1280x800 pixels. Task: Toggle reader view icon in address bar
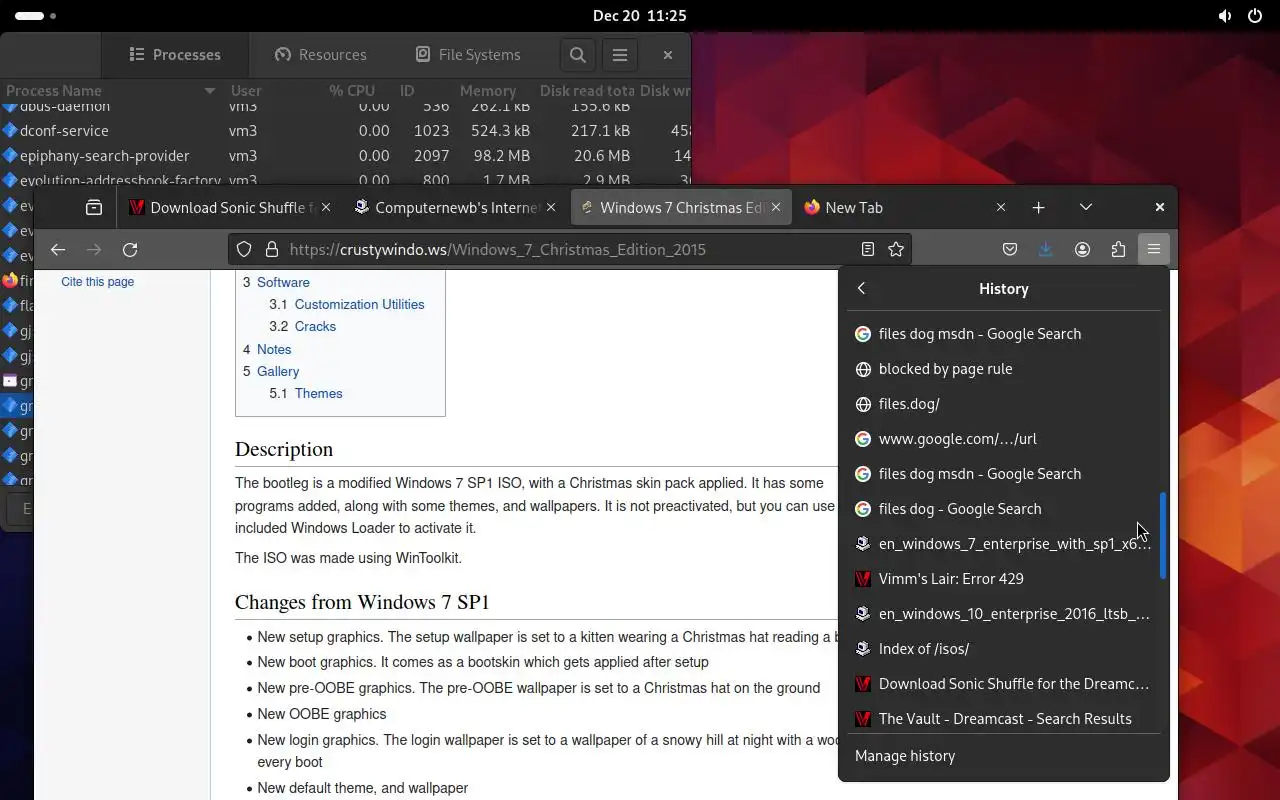click(x=868, y=249)
